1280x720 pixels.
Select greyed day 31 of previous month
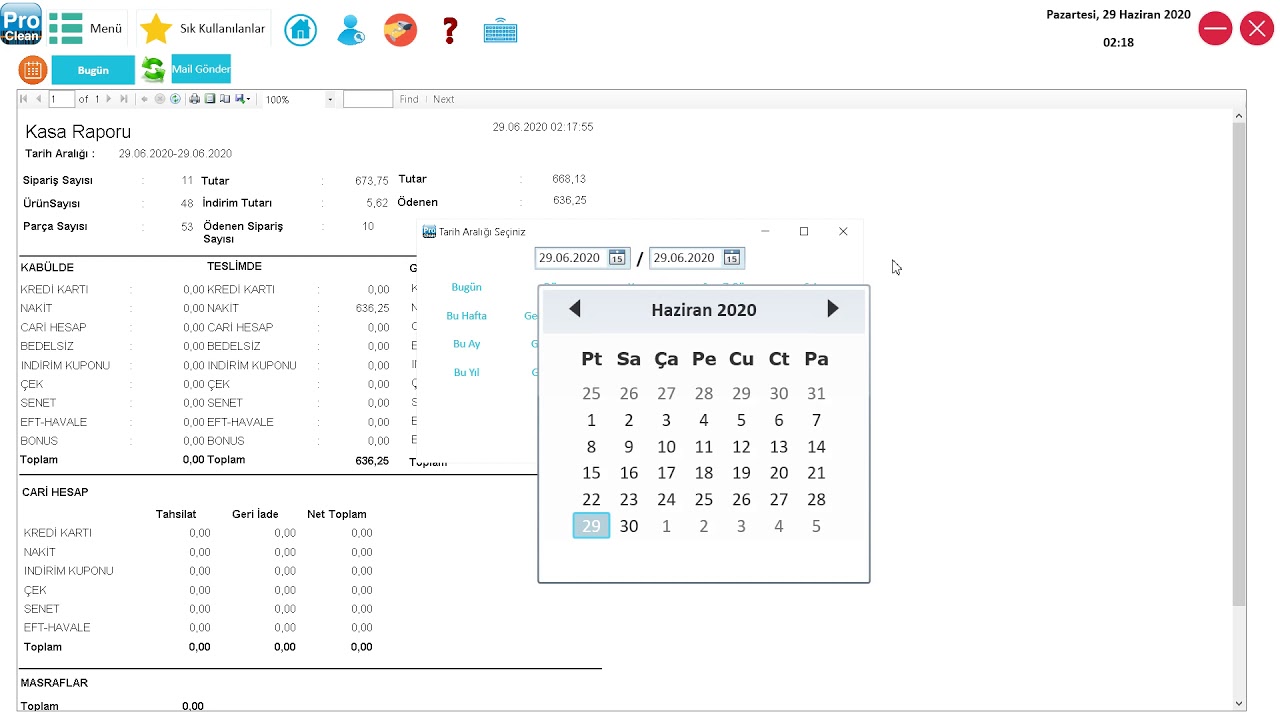pyautogui.click(x=816, y=394)
